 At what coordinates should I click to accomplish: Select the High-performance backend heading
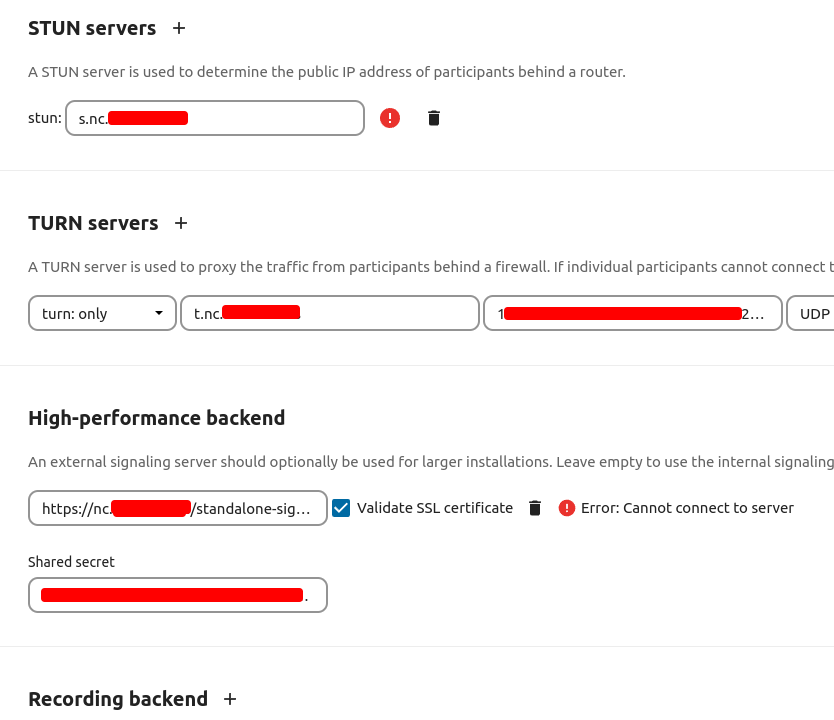tap(157, 418)
